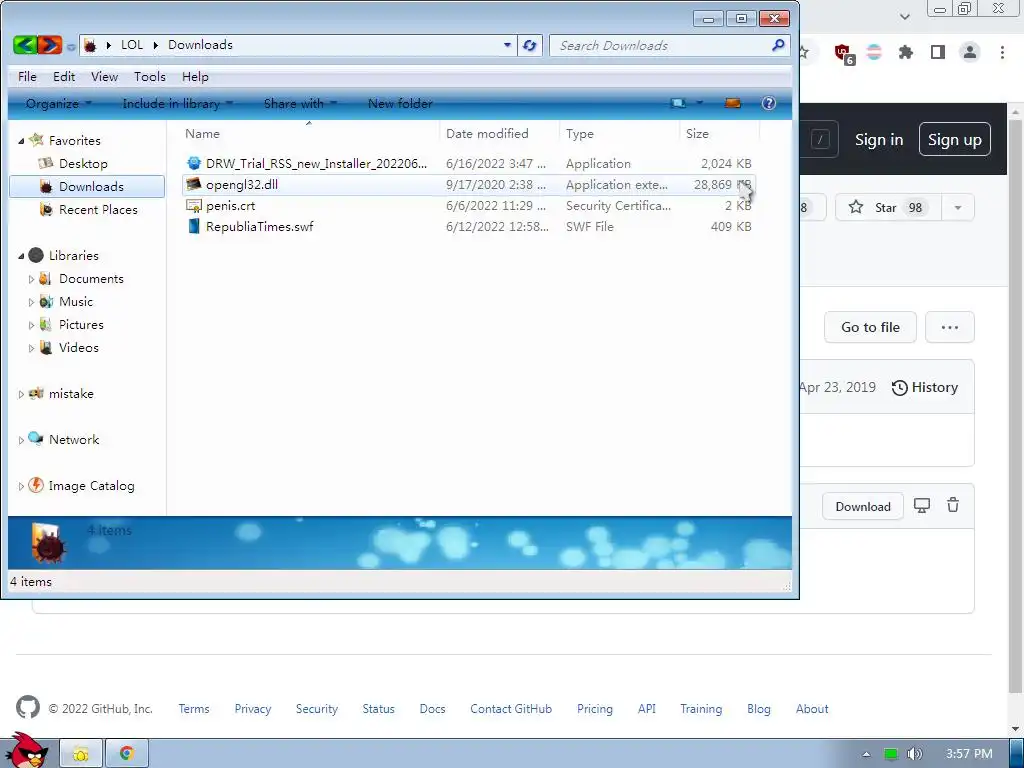This screenshot has width=1024, height=768.
Task: Click the search magnifier in Explorer
Action: [778, 45]
